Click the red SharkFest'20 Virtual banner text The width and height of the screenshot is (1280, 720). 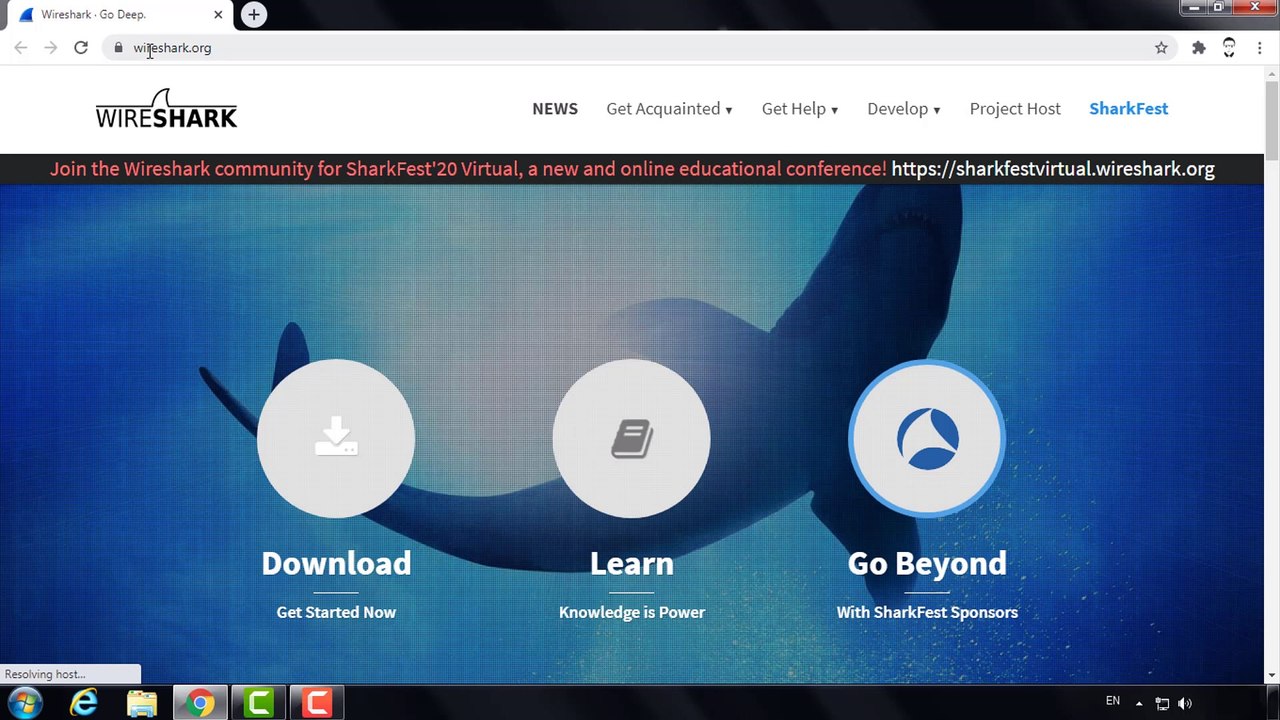coord(468,168)
